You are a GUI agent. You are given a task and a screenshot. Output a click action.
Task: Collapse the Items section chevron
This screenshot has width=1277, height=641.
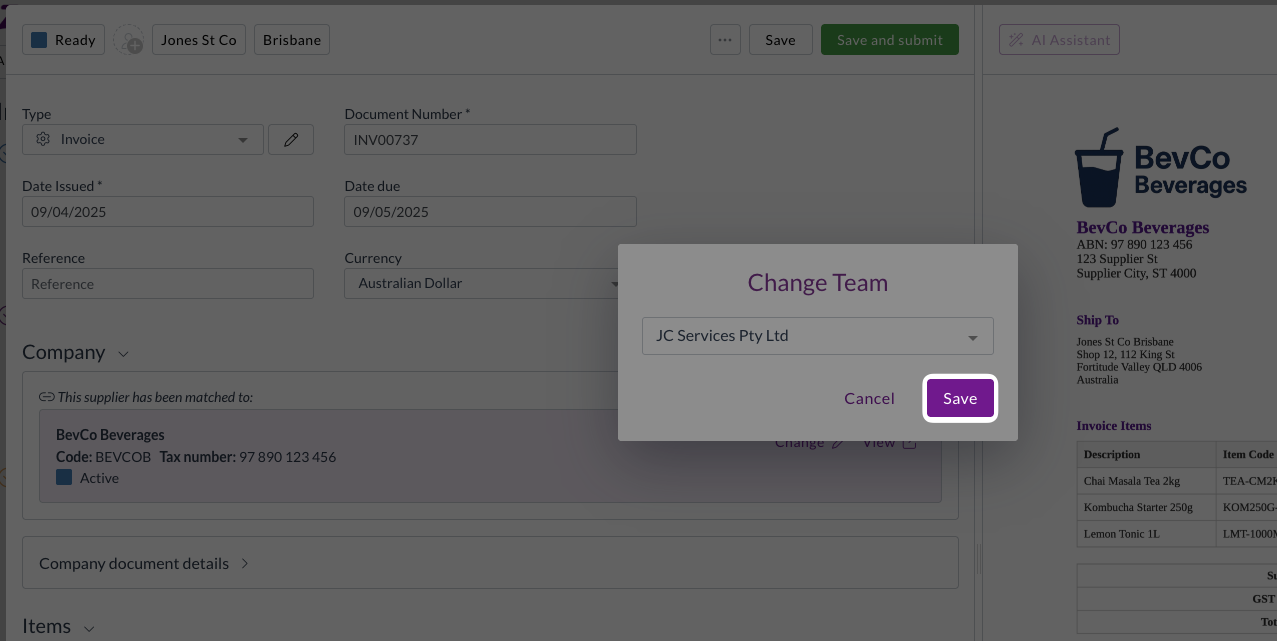point(89,628)
